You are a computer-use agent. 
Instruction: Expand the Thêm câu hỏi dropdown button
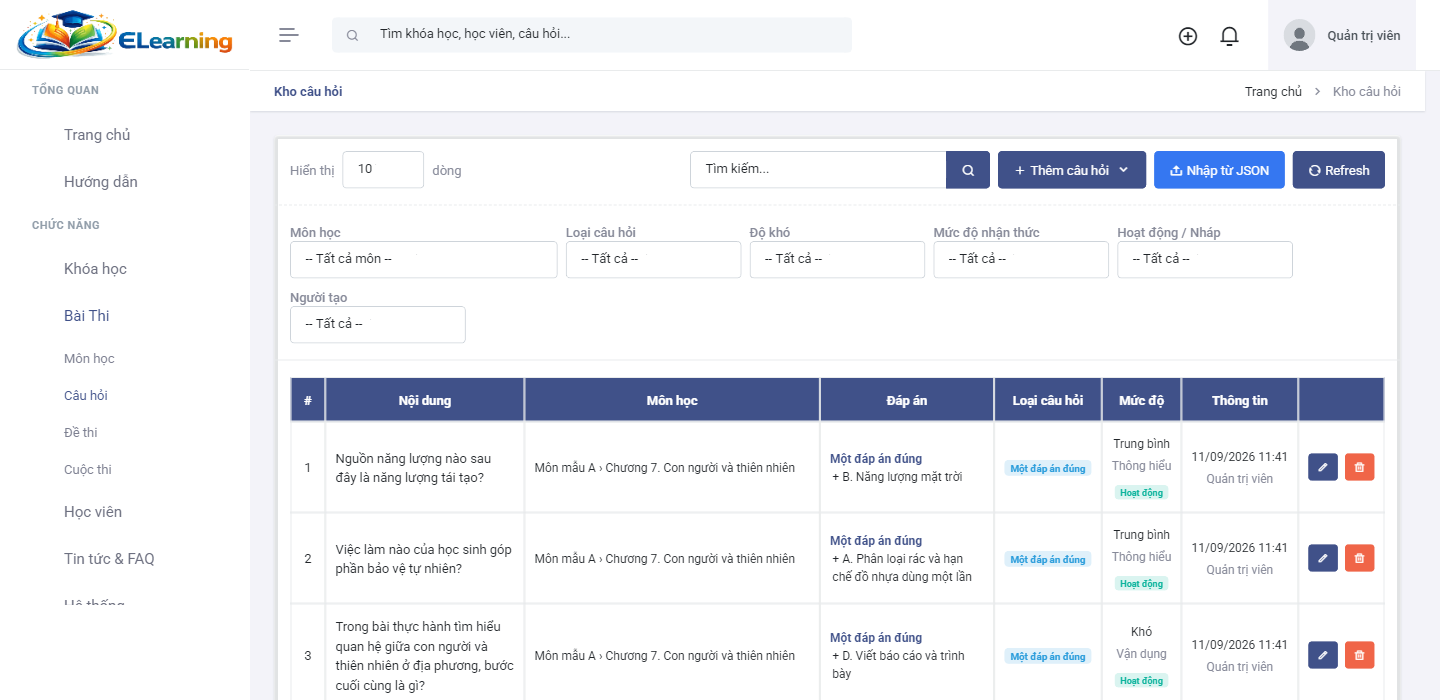point(1072,170)
